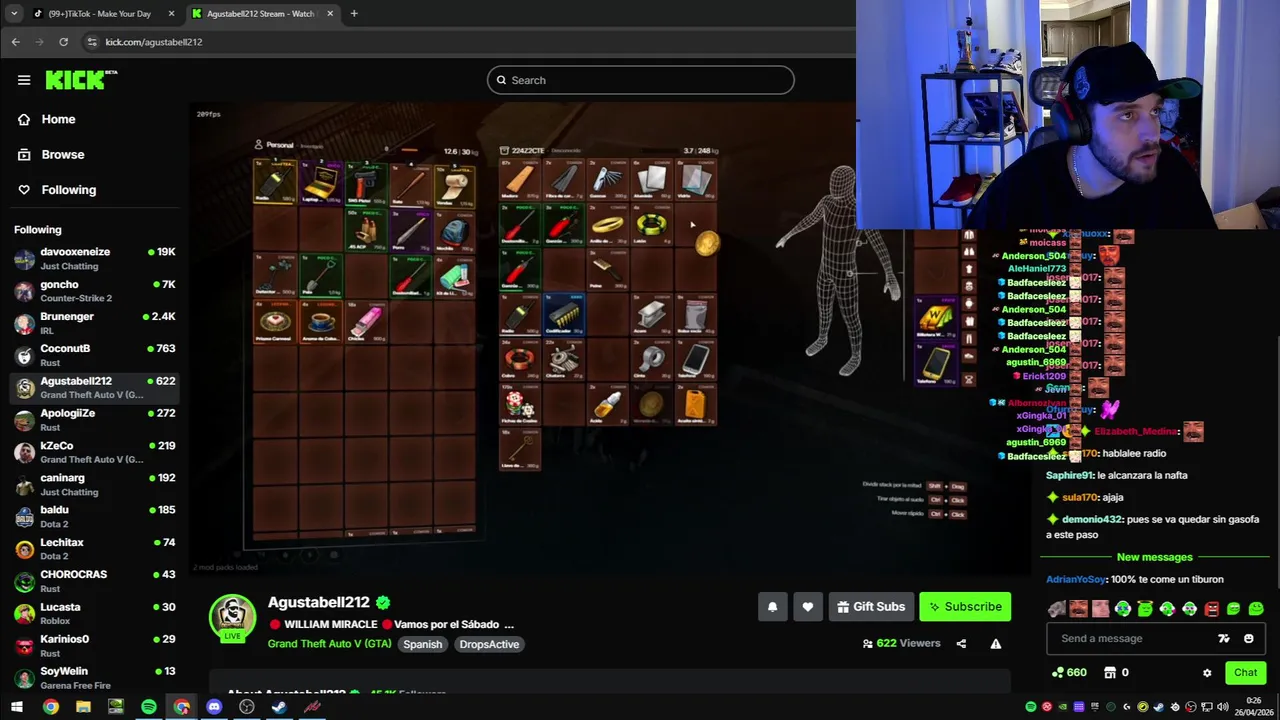
Task: Click the Kick search field
Action: (641, 80)
